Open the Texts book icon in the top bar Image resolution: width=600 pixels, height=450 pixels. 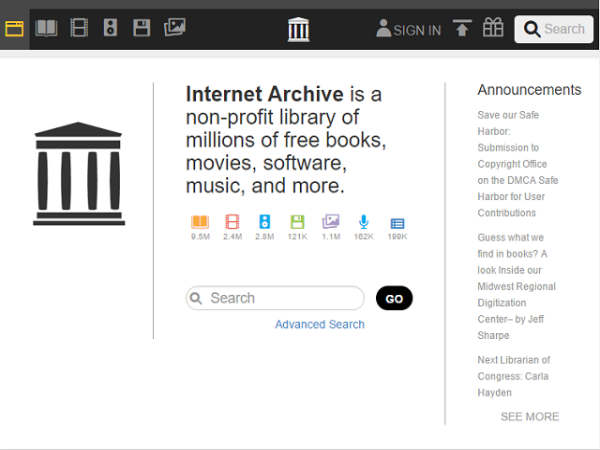tap(46, 29)
